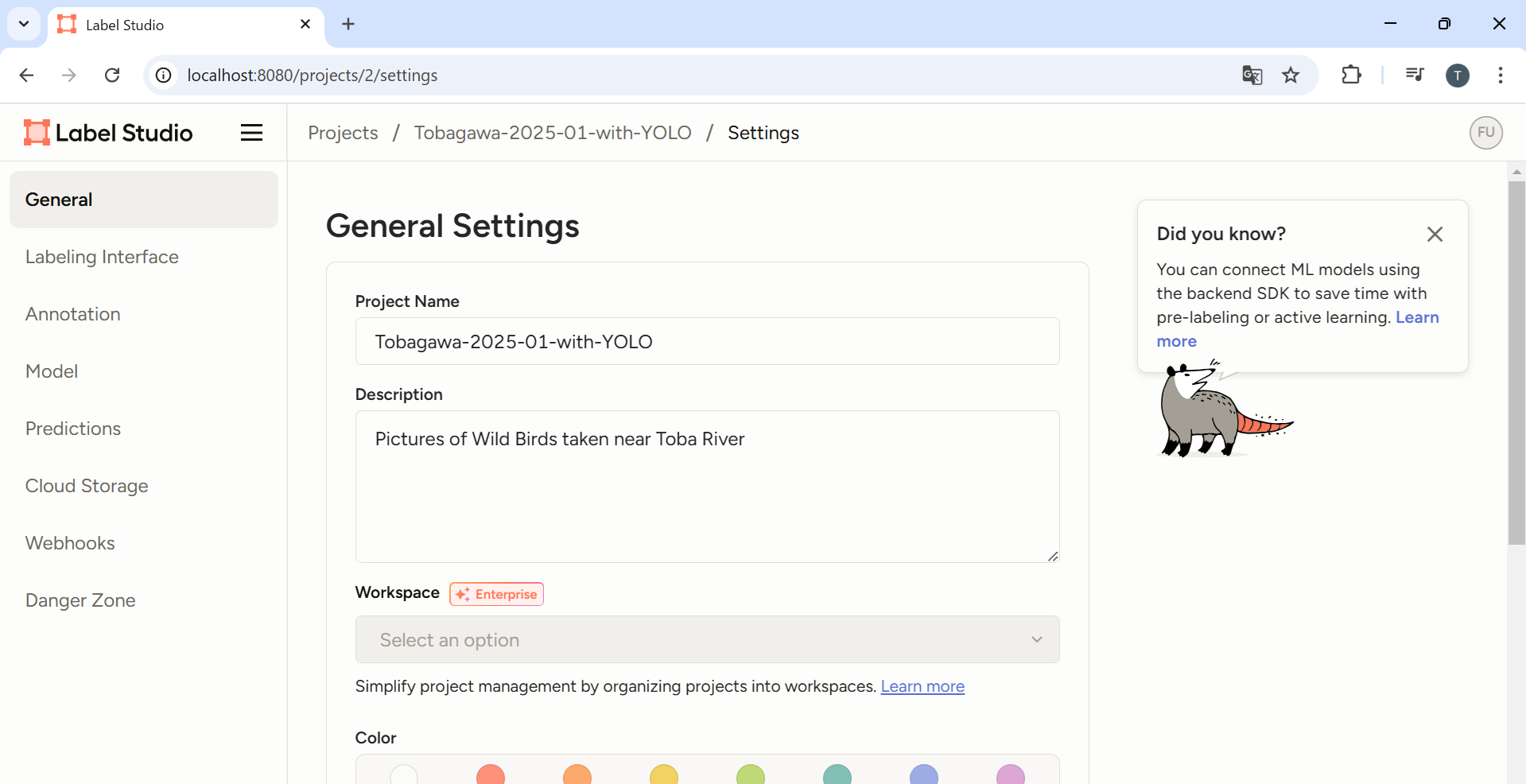The width and height of the screenshot is (1526, 784).
Task: Open Predictions settings
Action: click(x=144, y=429)
